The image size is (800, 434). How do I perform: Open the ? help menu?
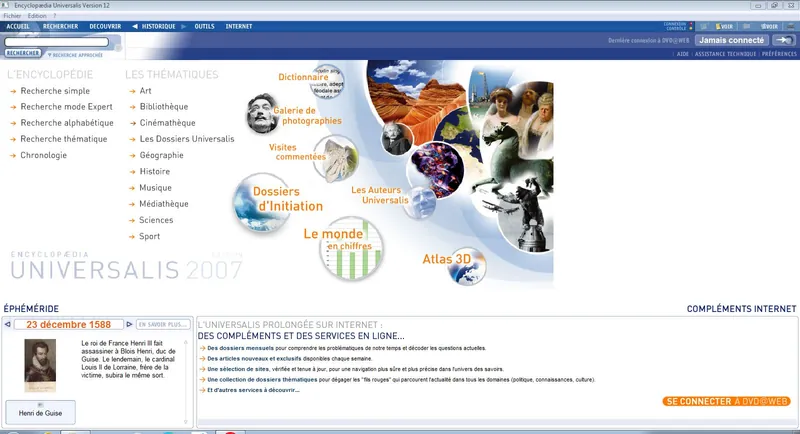[55, 16]
